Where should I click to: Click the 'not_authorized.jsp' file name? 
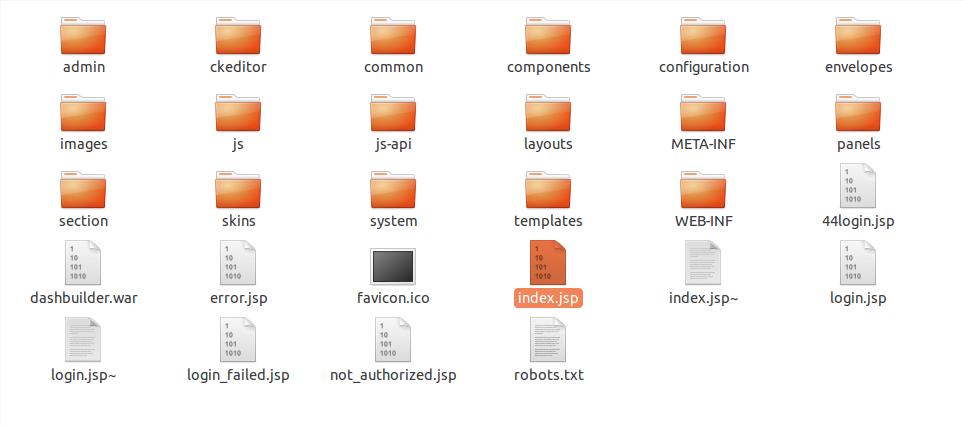coord(393,375)
